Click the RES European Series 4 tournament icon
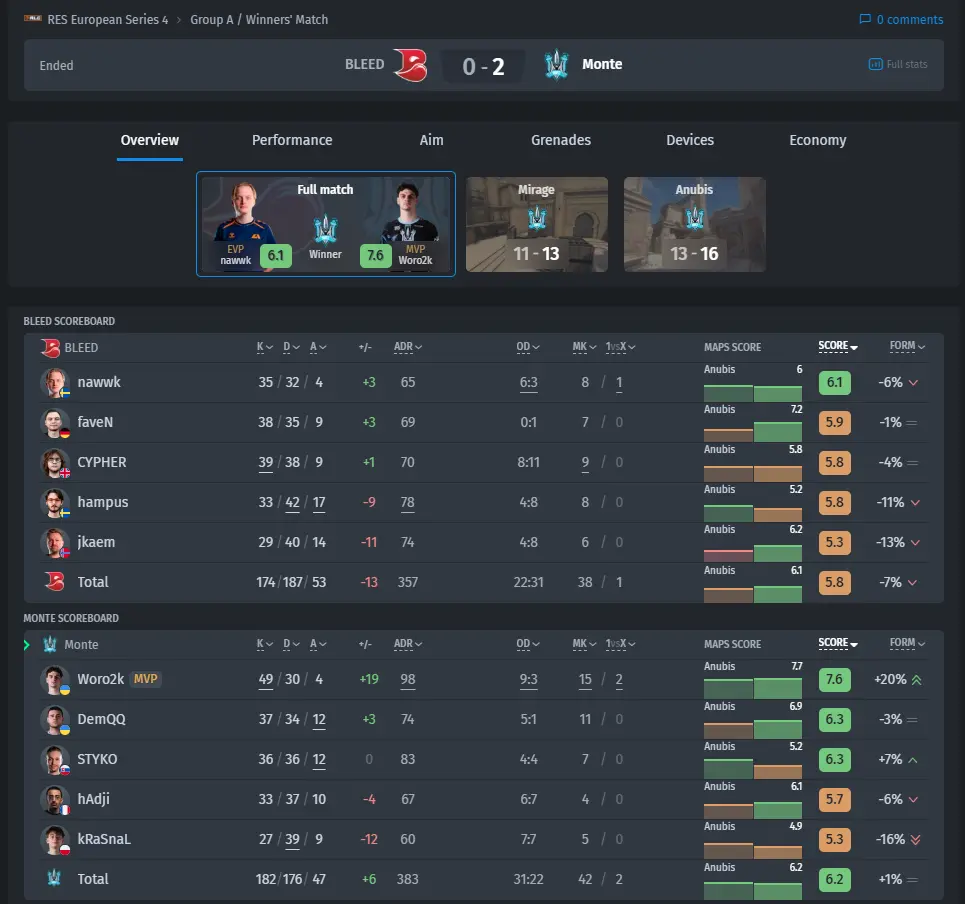The image size is (965, 904). click(33, 19)
